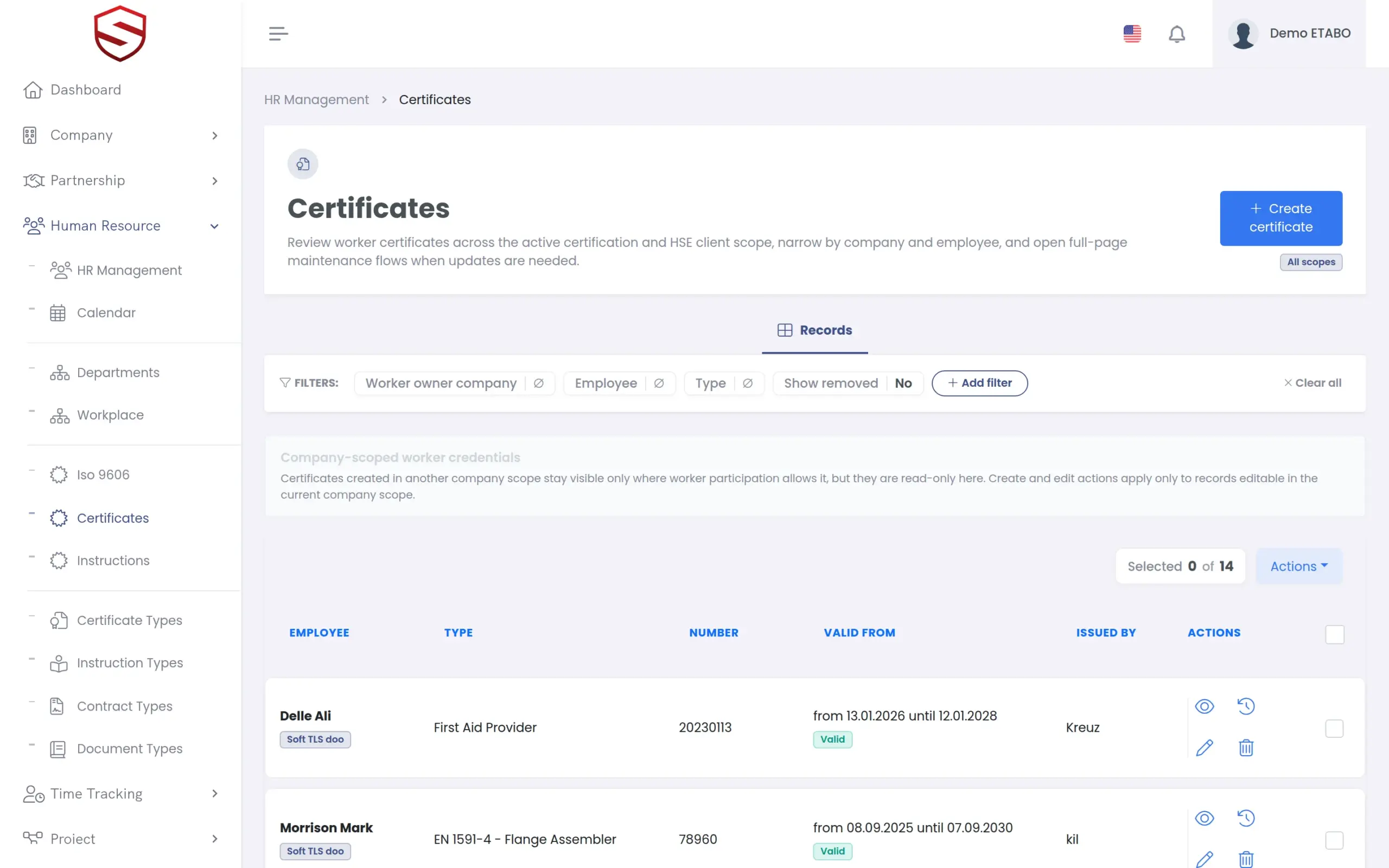Edit Morrison Mark certificate pencil icon
Viewport: 1389px width, 868px height.
pos(1204,859)
